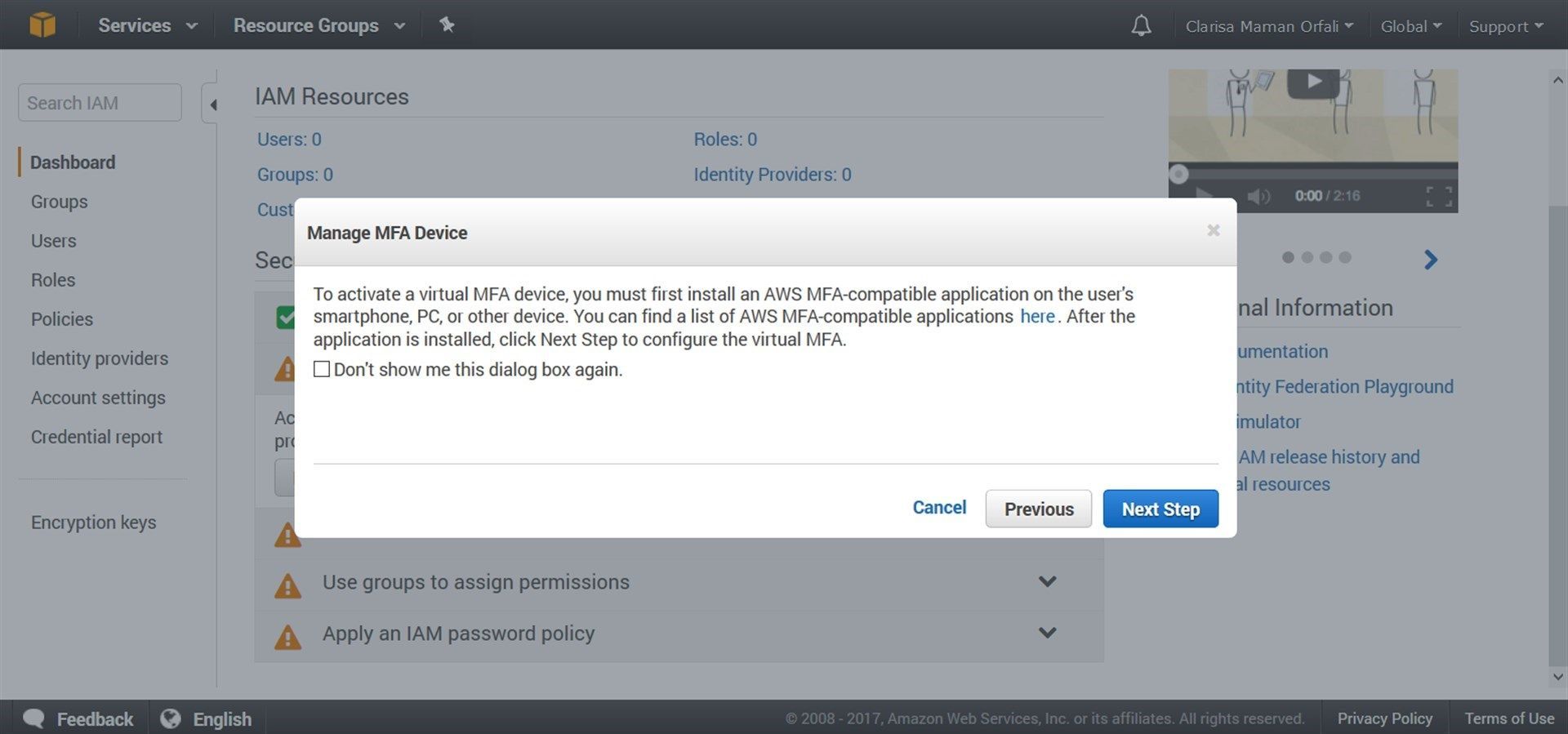Select the first carousel dot
The height and width of the screenshot is (734, 1568).
coord(1288,257)
